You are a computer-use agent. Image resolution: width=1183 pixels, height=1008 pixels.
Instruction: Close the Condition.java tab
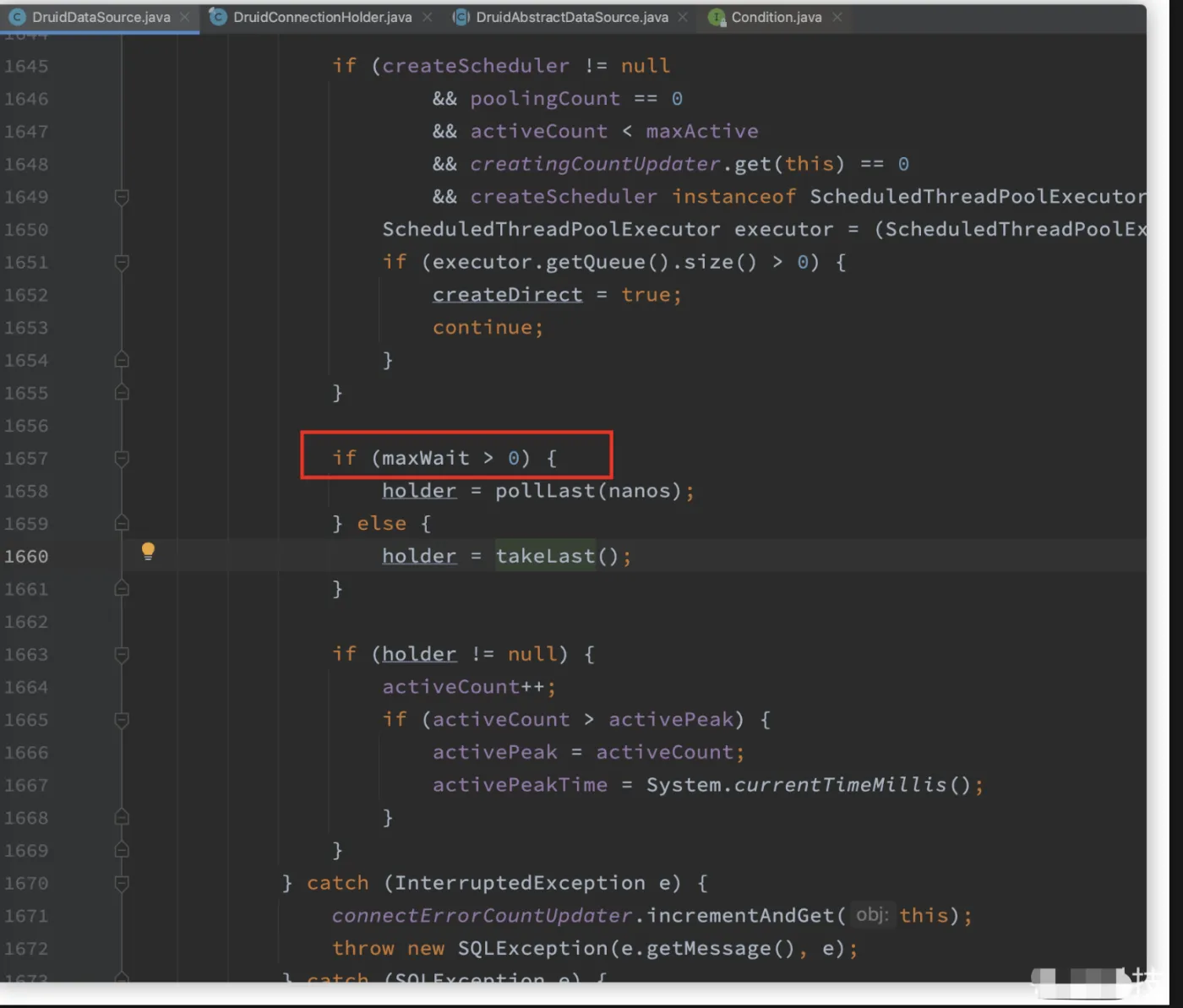pos(837,17)
